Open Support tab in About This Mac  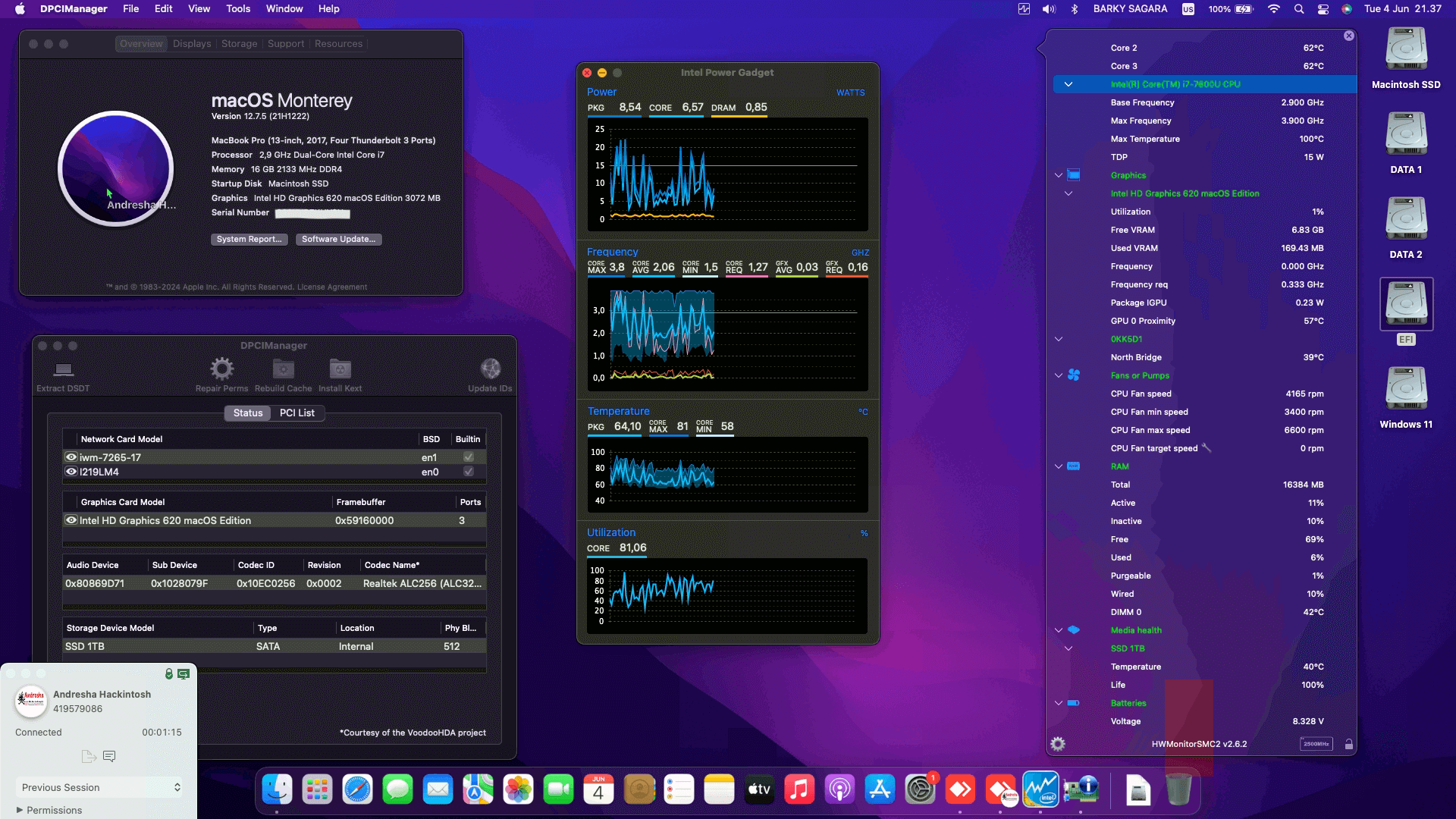click(x=286, y=44)
